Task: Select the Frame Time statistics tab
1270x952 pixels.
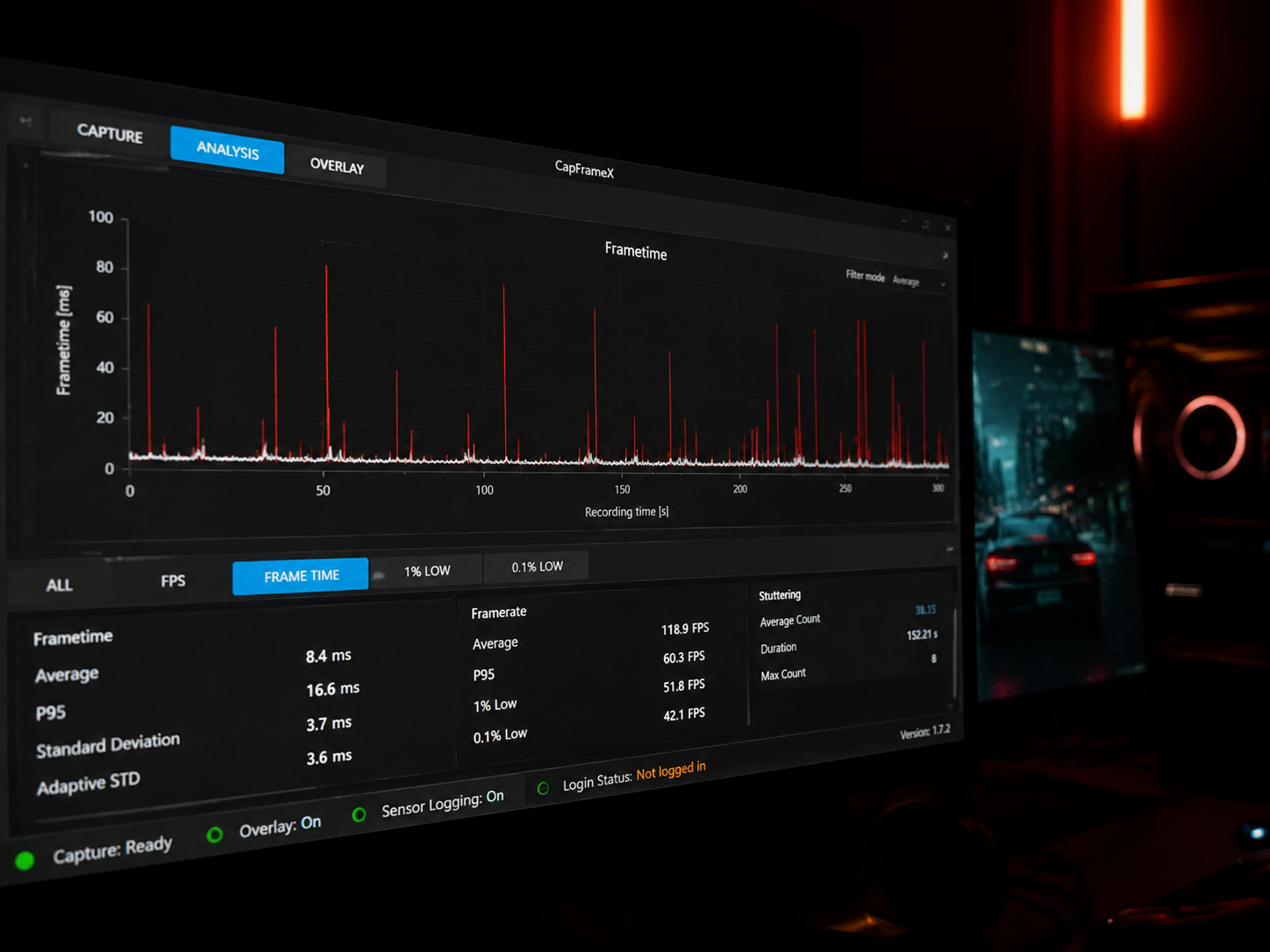Action: click(x=301, y=576)
